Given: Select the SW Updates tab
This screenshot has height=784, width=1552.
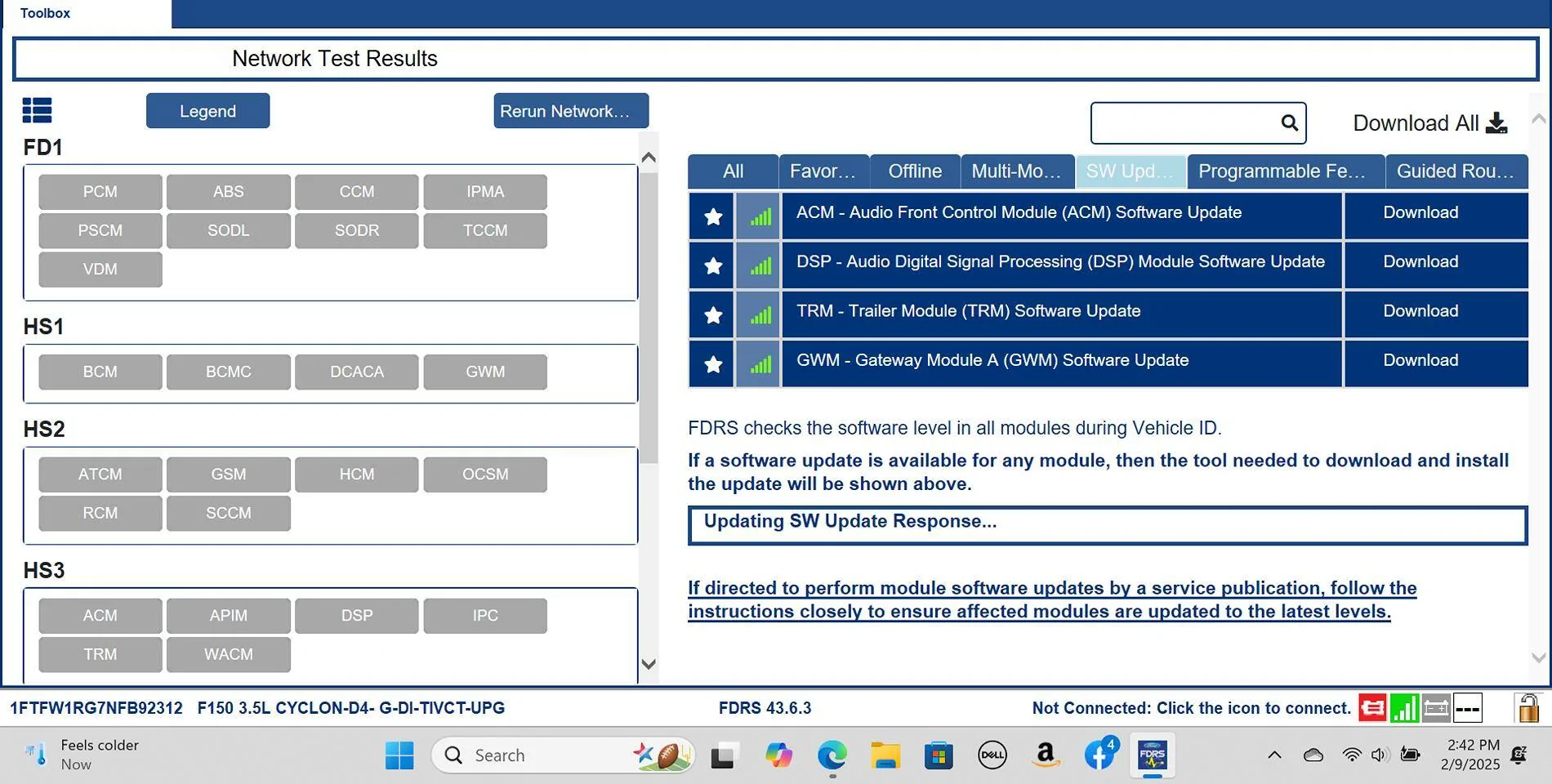Looking at the screenshot, I should pyautogui.click(x=1131, y=171).
